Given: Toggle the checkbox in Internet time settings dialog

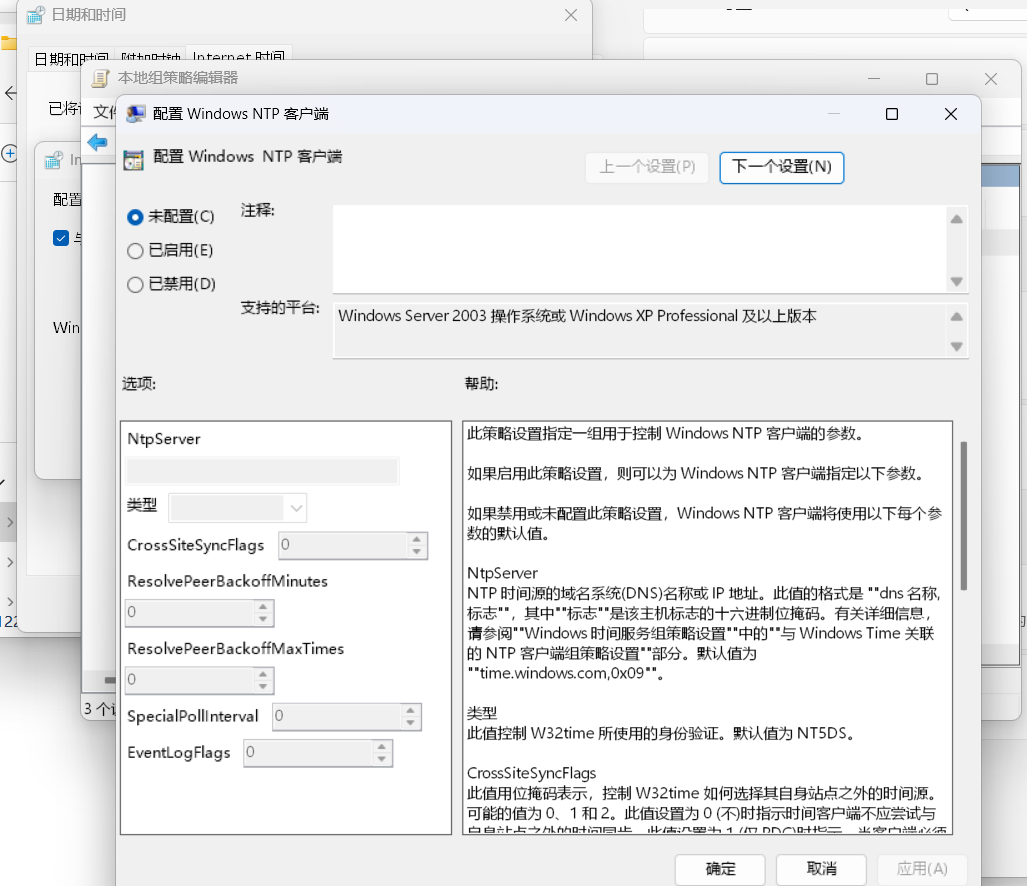Looking at the screenshot, I should [x=60, y=238].
